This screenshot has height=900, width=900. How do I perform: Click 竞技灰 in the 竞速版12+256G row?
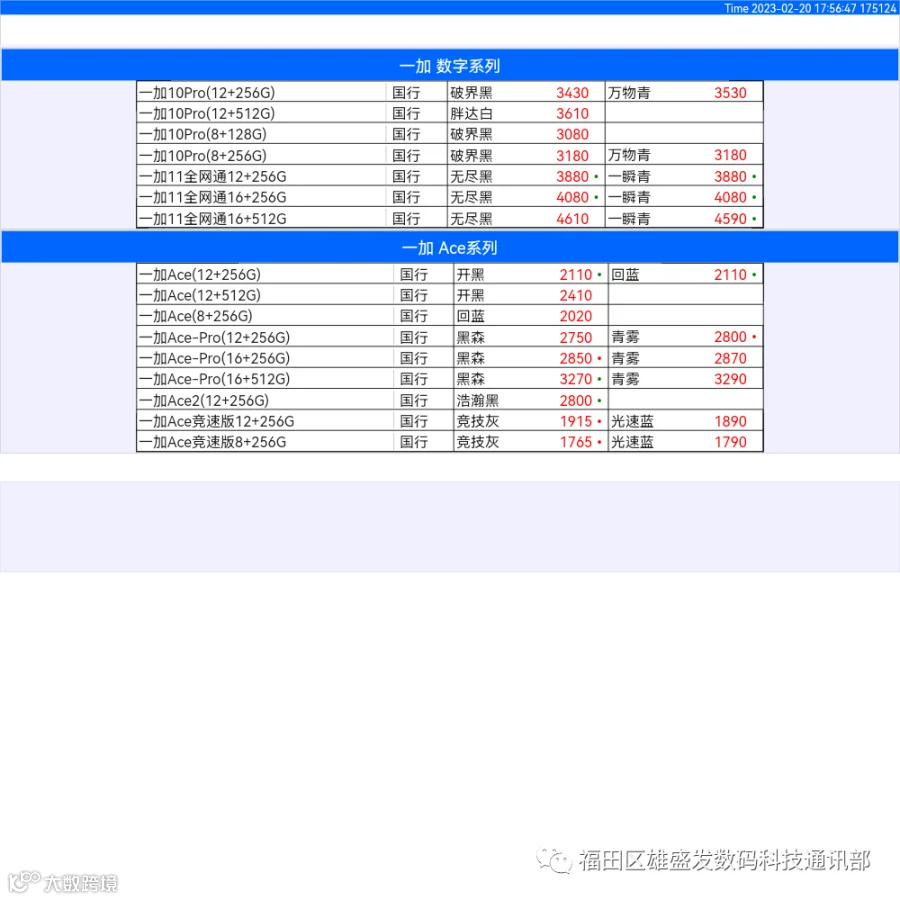478,421
